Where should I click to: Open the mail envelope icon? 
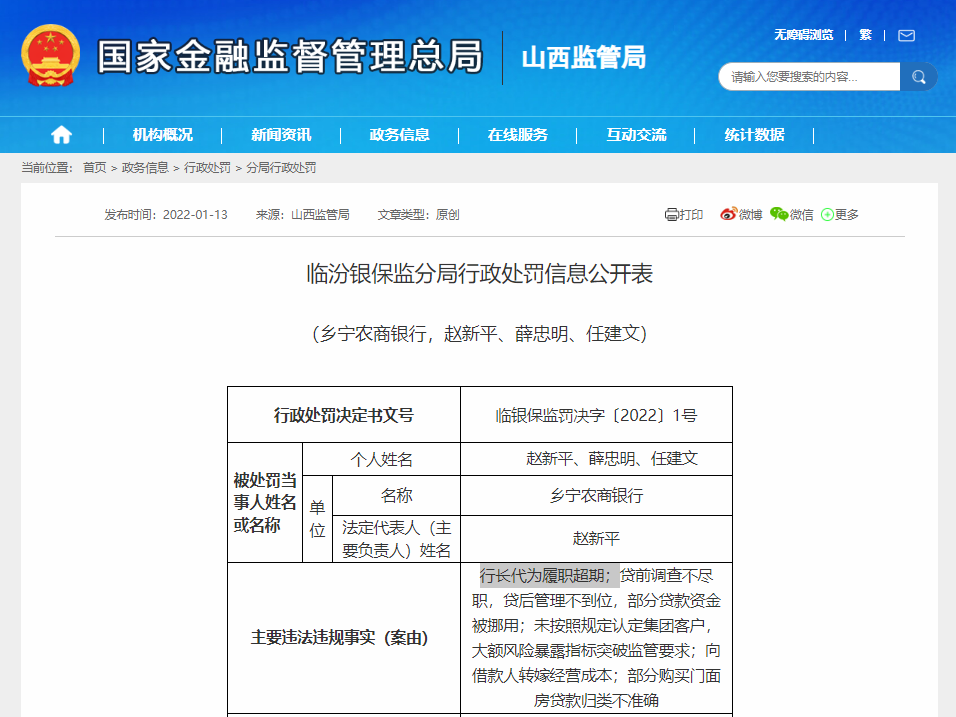click(906, 35)
